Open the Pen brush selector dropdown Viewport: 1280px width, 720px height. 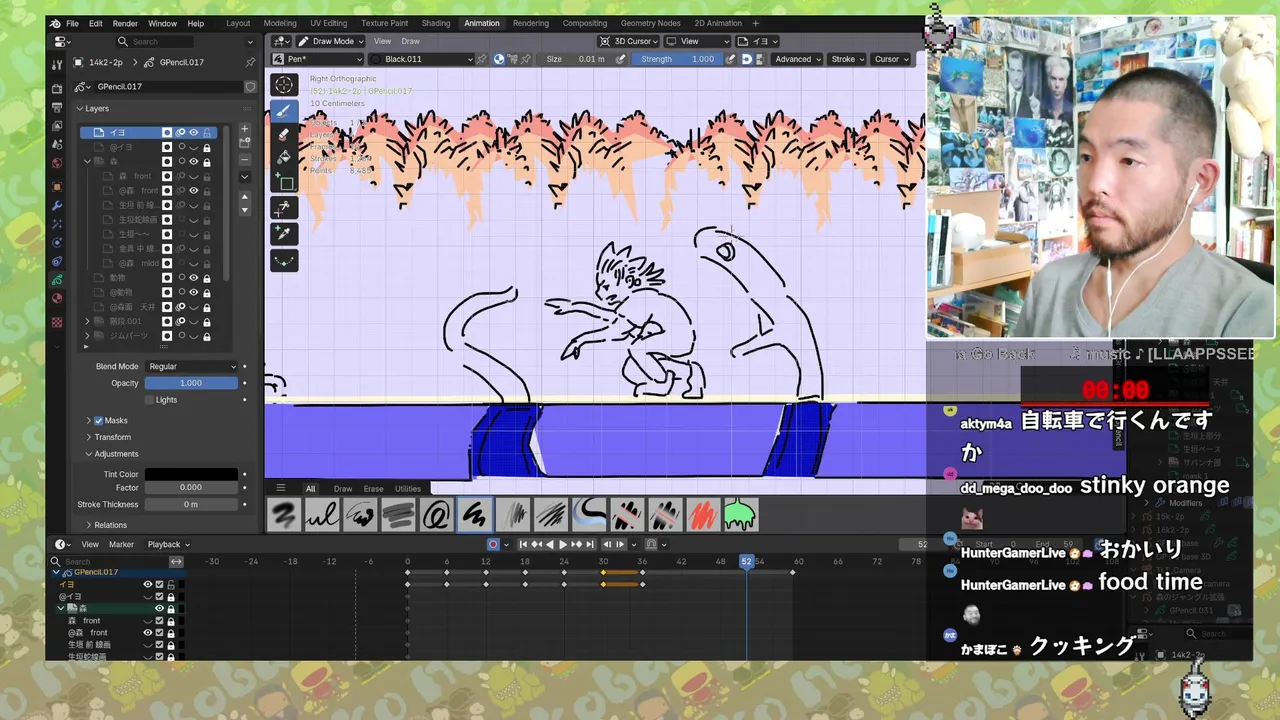point(317,59)
